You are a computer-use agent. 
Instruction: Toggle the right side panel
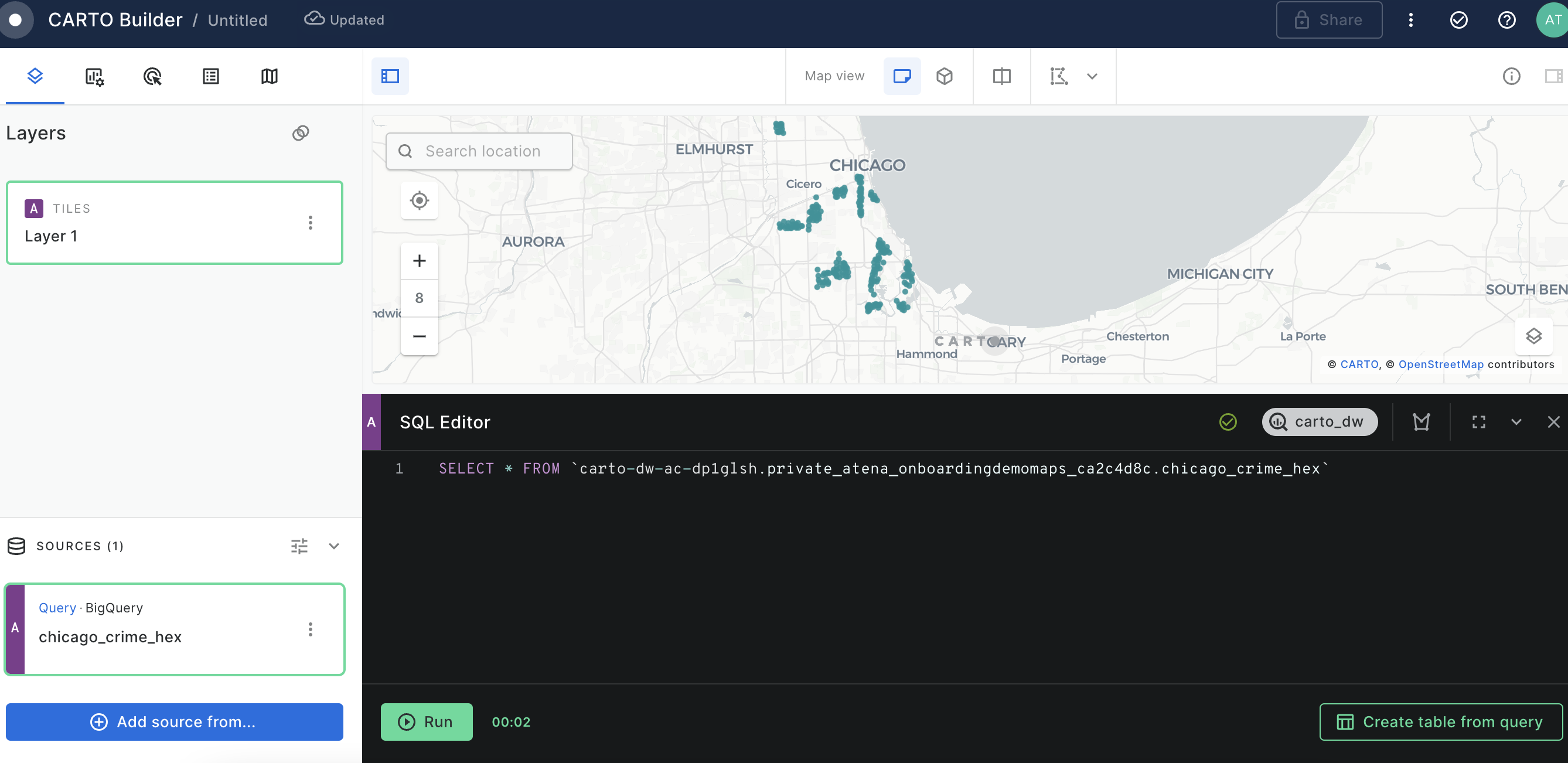pyautogui.click(x=1553, y=76)
